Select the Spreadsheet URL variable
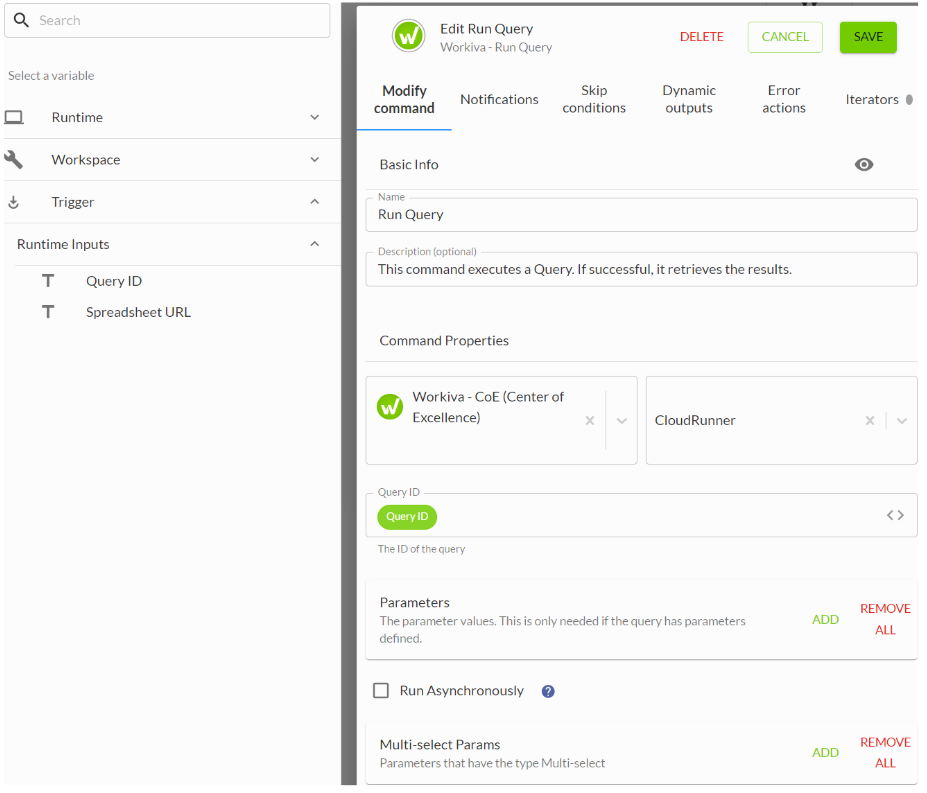 pos(138,312)
